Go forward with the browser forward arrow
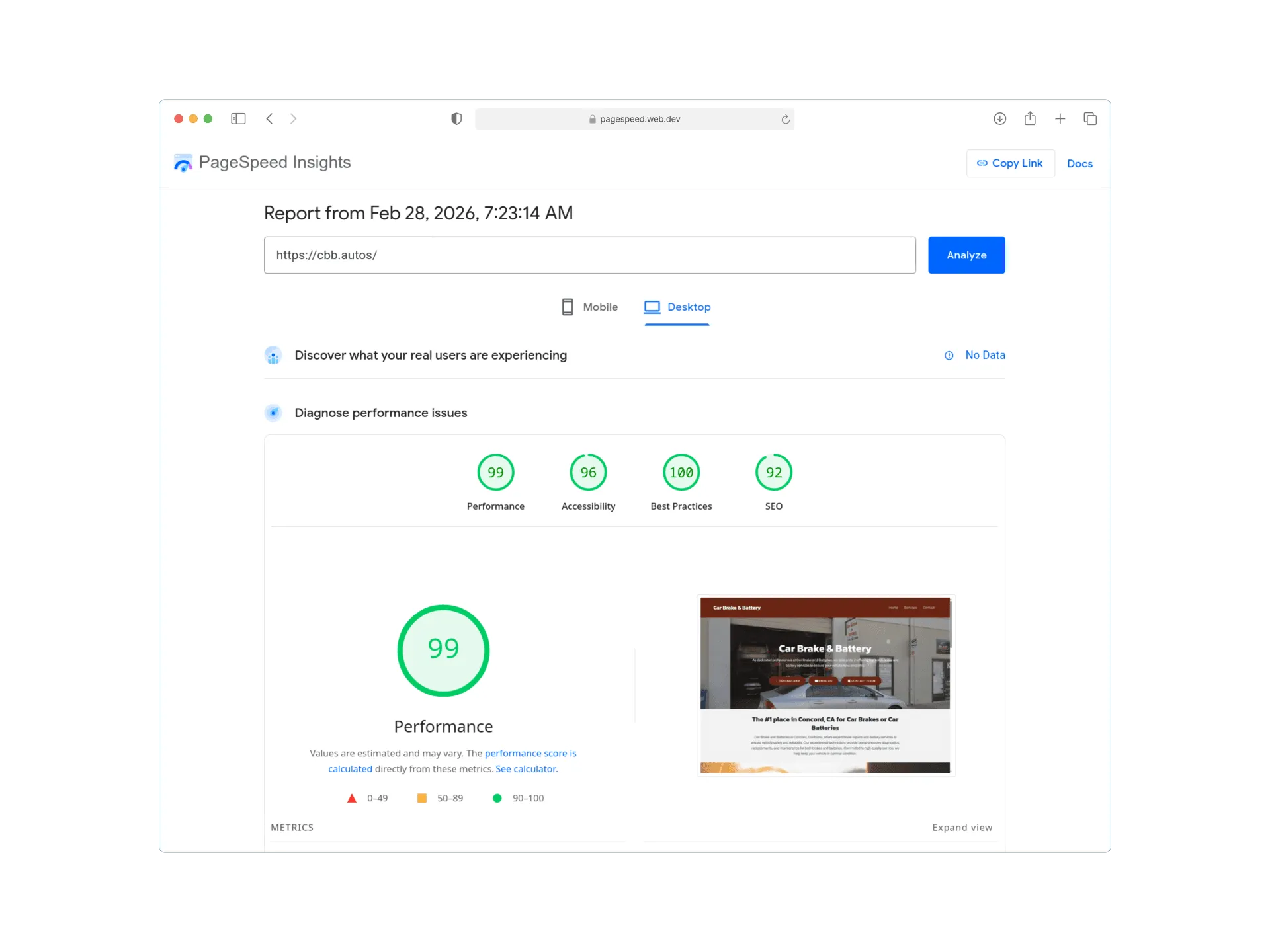The width and height of the screenshot is (1270, 952). point(293,118)
